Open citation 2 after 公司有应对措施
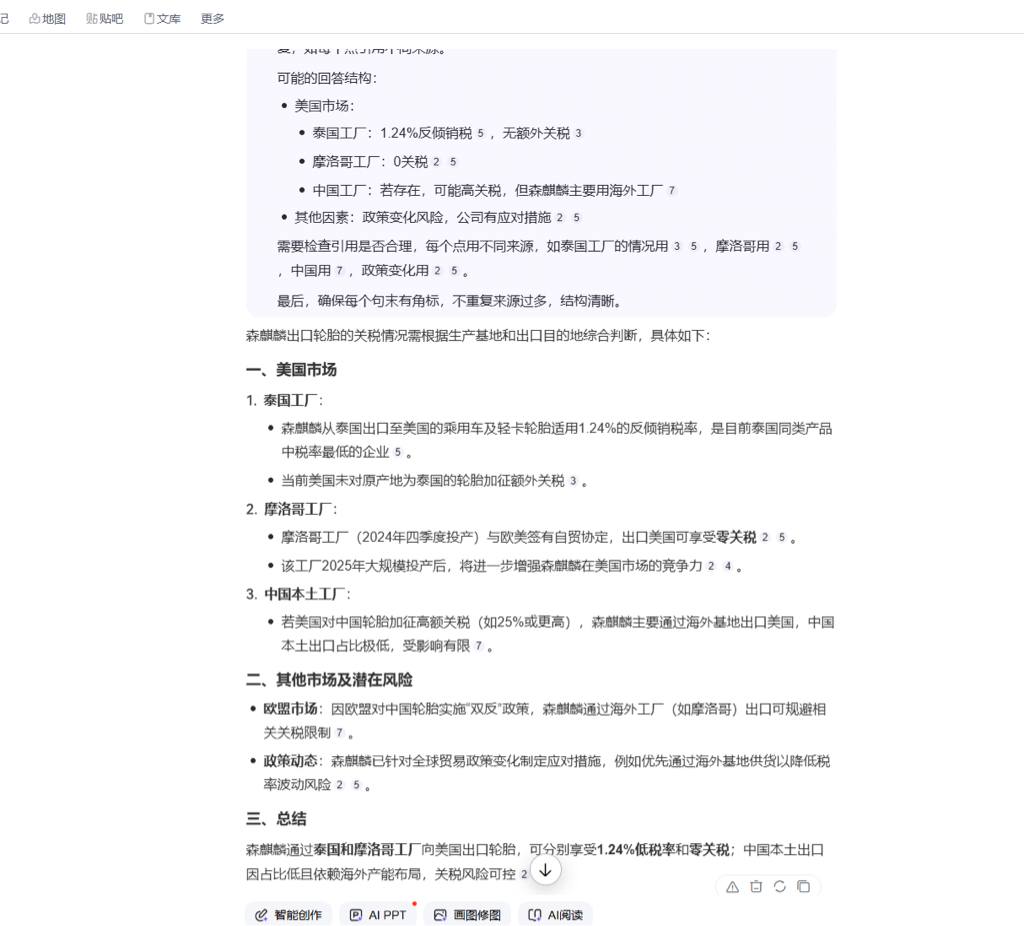 click(x=560, y=217)
